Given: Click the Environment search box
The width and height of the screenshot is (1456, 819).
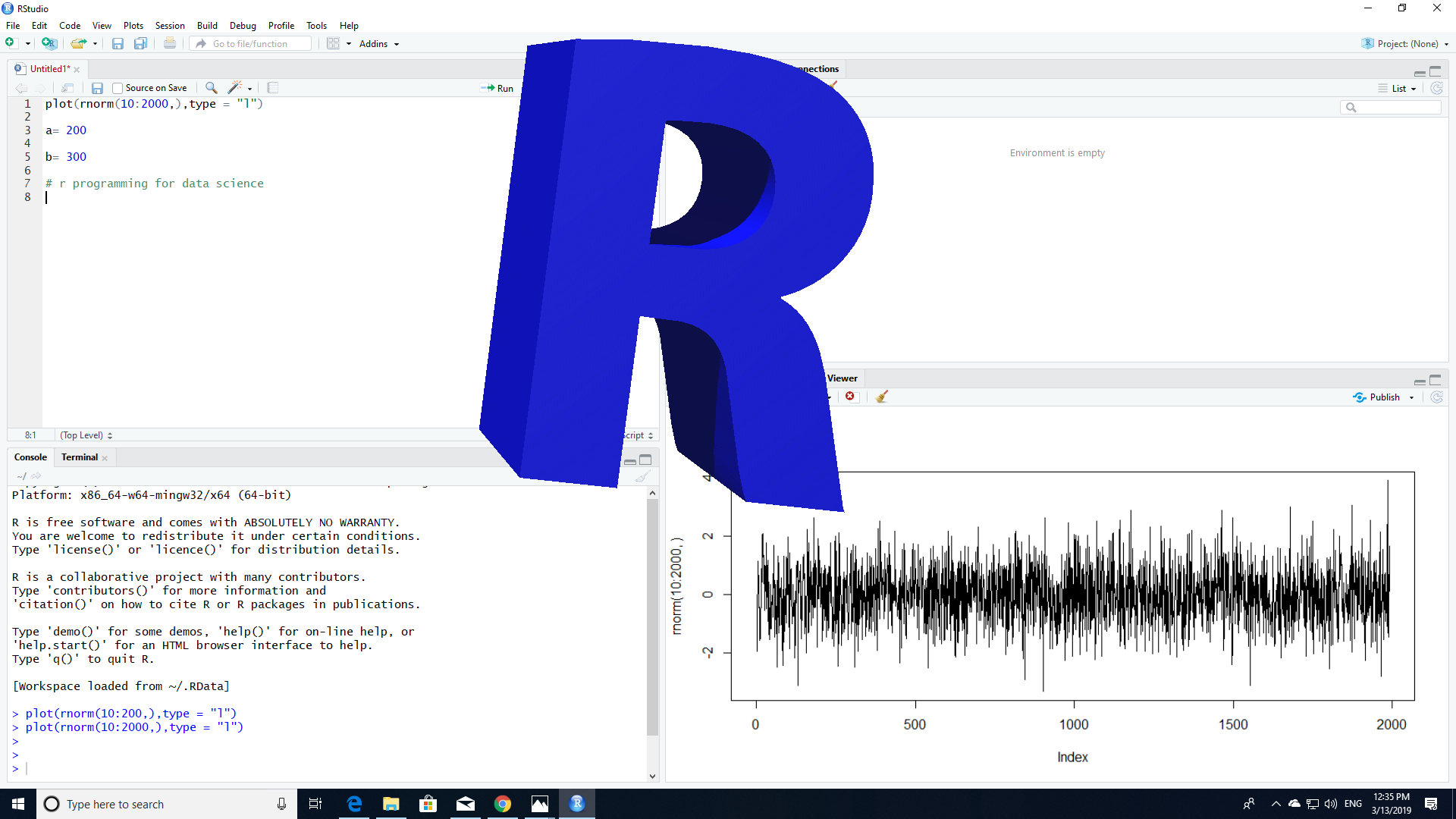Looking at the screenshot, I should [x=1391, y=108].
